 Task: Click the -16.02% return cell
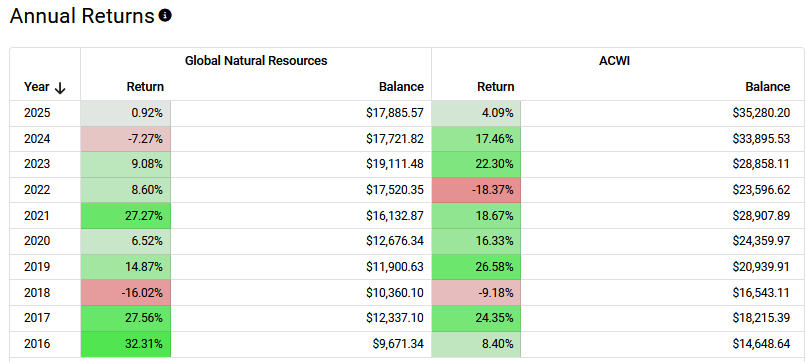point(126,292)
